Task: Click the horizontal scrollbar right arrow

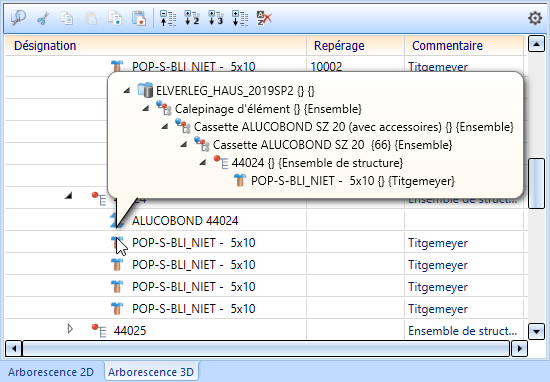Action: pyautogui.click(x=519, y=349)
